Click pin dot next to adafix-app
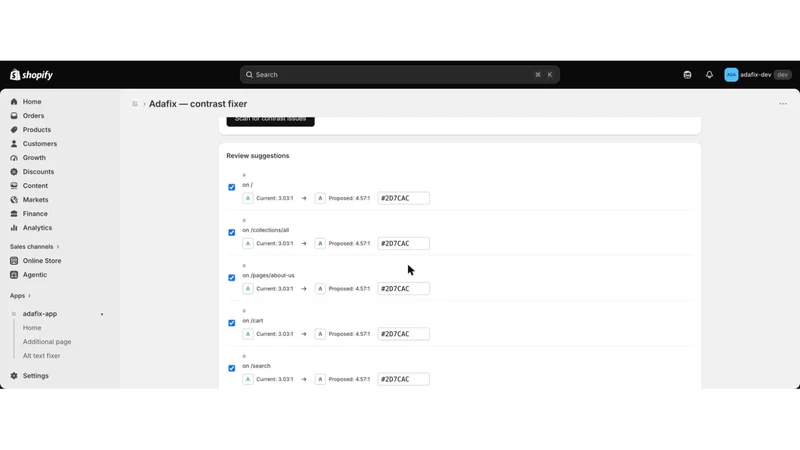 102,314
